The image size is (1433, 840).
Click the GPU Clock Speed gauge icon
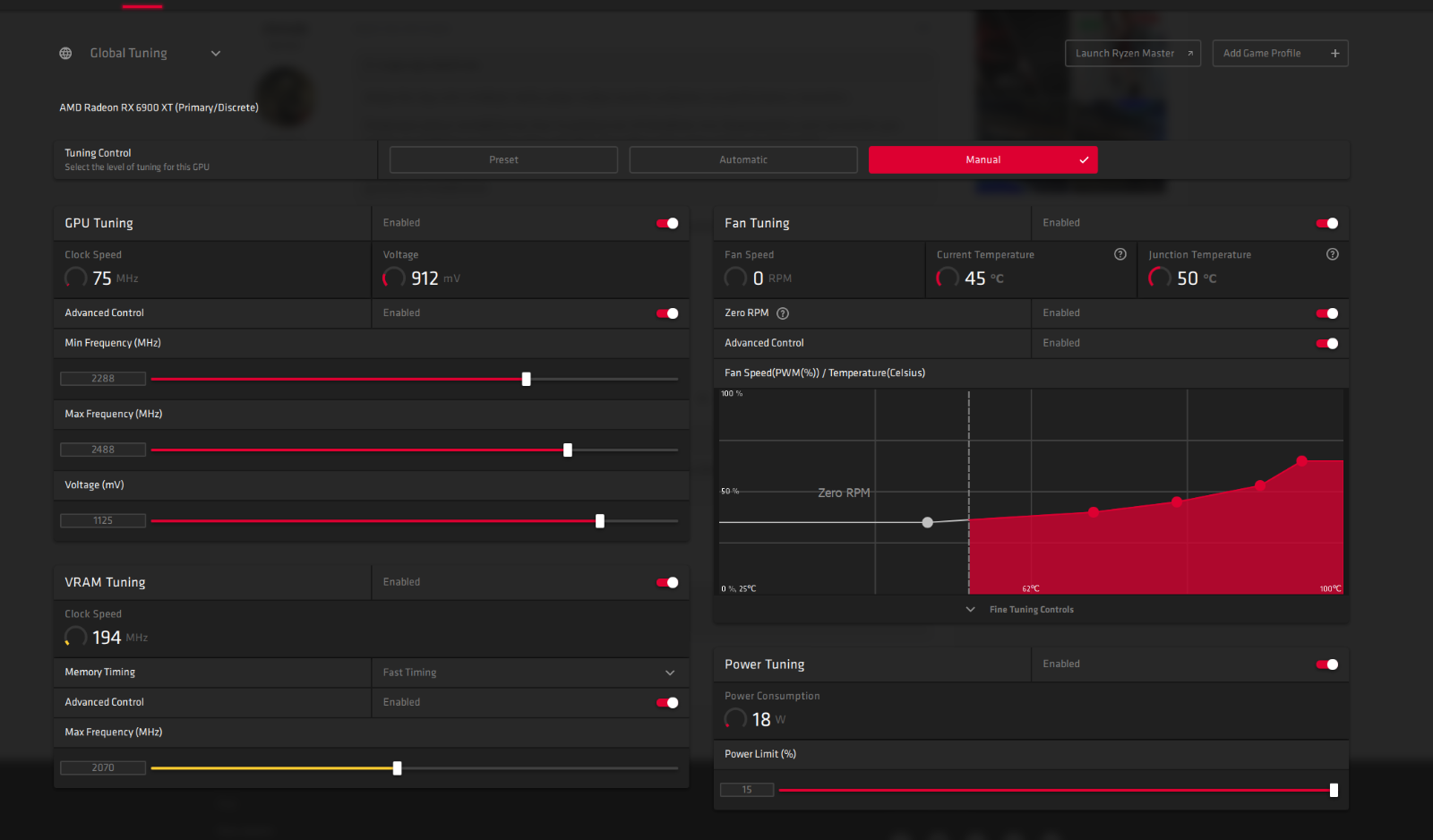click(x=76, y=278)
